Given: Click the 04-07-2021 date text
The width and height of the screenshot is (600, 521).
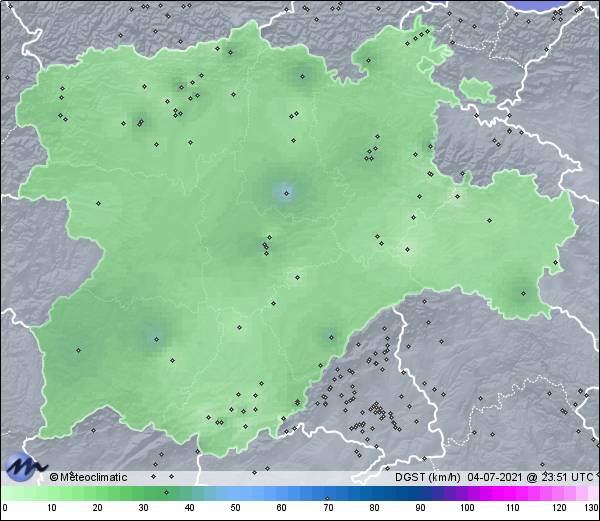Looking at the screenshot, I should pos(495,477).
